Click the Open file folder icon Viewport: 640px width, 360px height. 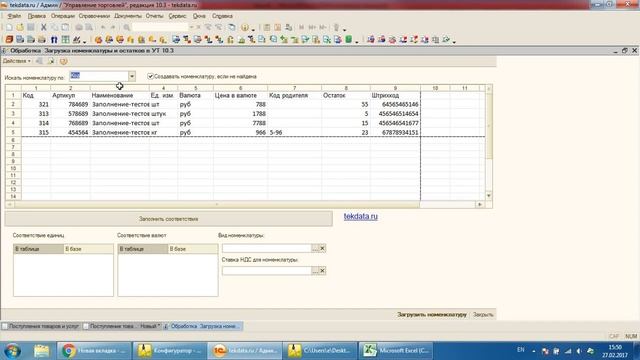click(x=20, y=27)
